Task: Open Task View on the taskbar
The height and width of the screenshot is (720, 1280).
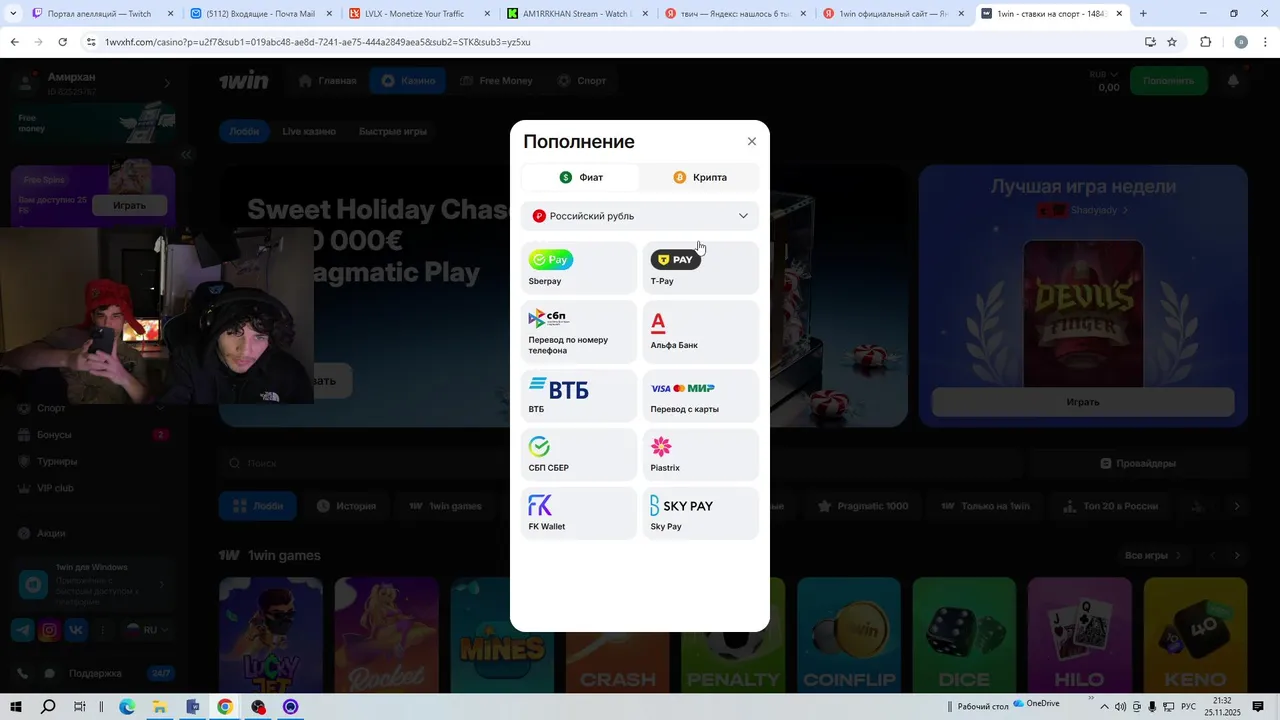Action: pyautogui.click(x=80, y=707)
